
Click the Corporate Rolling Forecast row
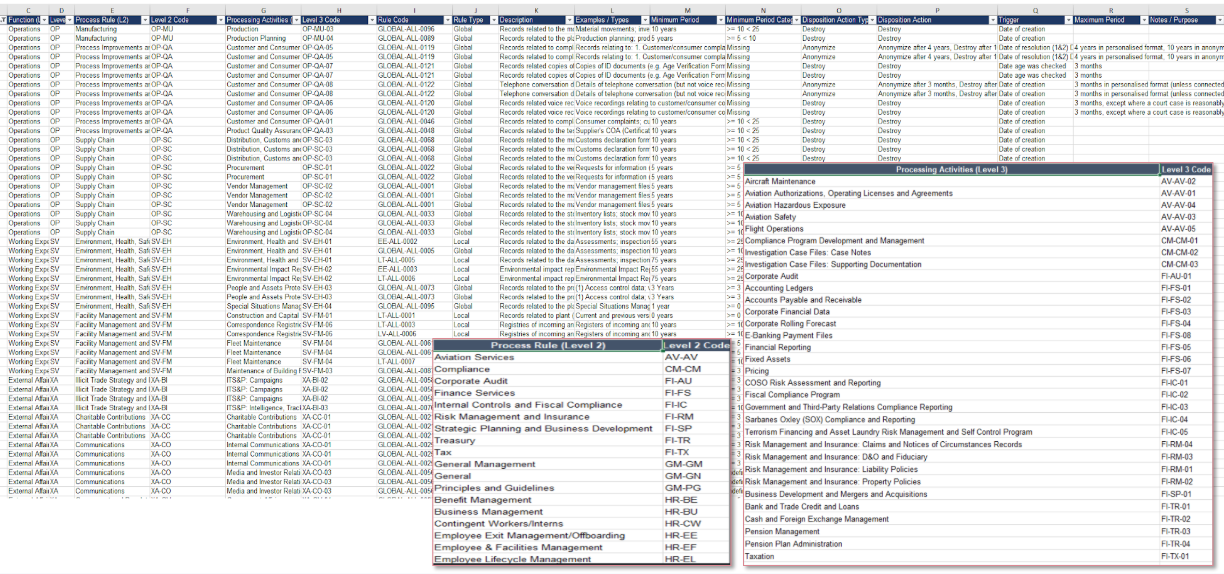coord(951,324)
